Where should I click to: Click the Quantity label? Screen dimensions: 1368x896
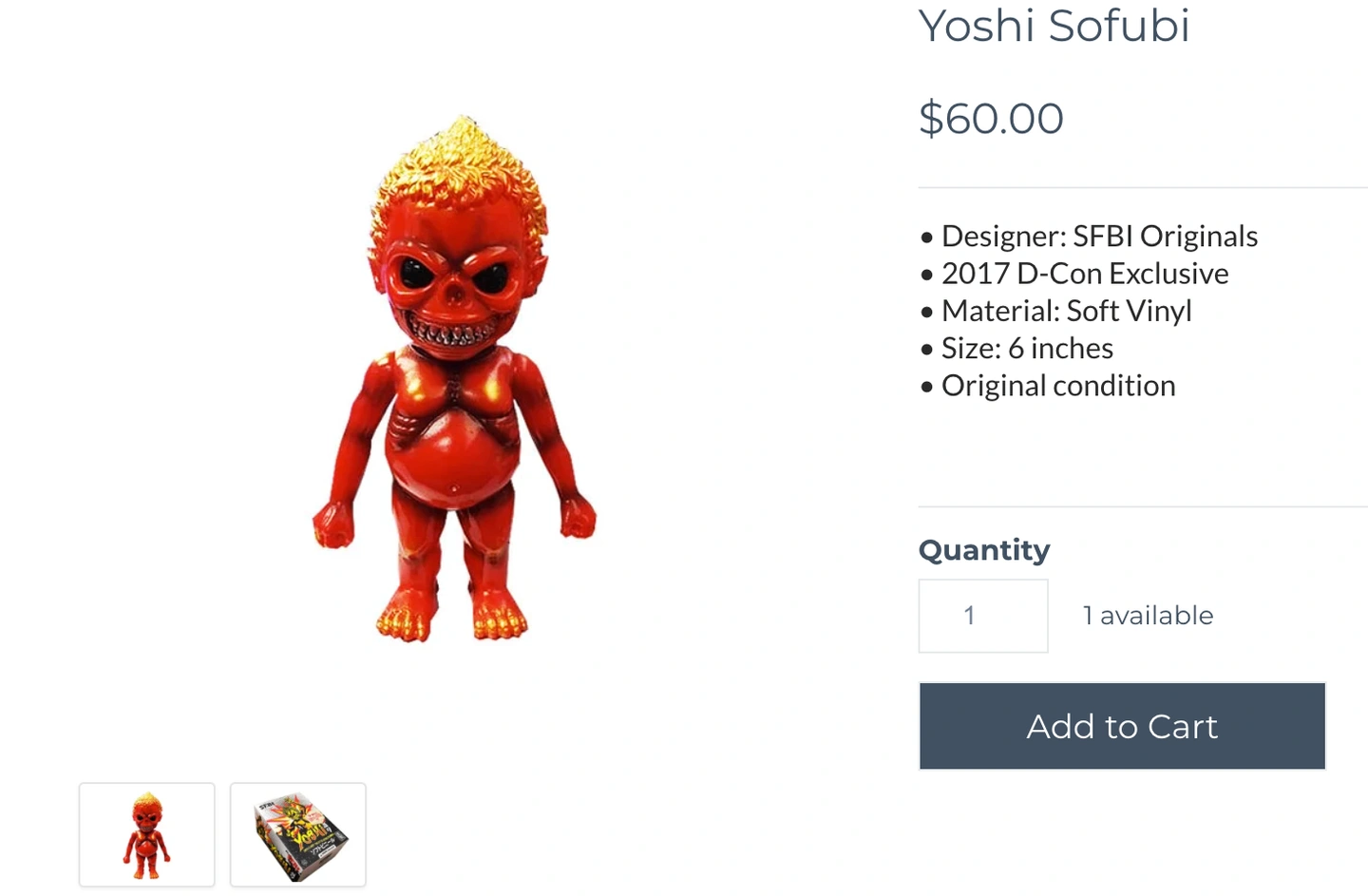click(984, 550)
